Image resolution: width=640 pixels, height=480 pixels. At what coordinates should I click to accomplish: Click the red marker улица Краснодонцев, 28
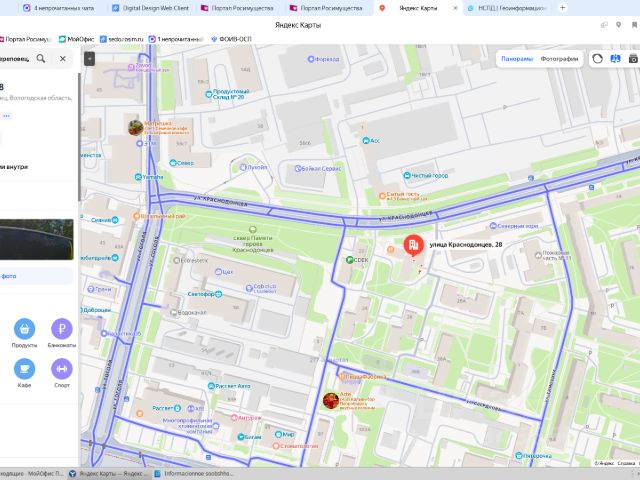(413, 245)
